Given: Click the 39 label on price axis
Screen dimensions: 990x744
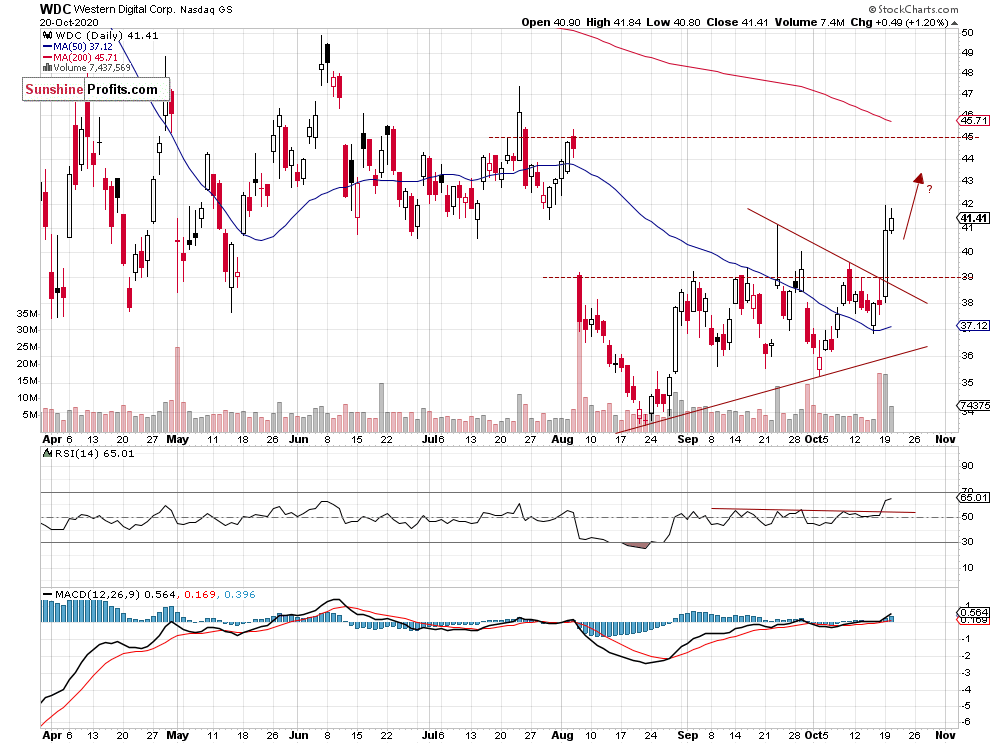Looking at the screenshot, I should pos(967,277).
